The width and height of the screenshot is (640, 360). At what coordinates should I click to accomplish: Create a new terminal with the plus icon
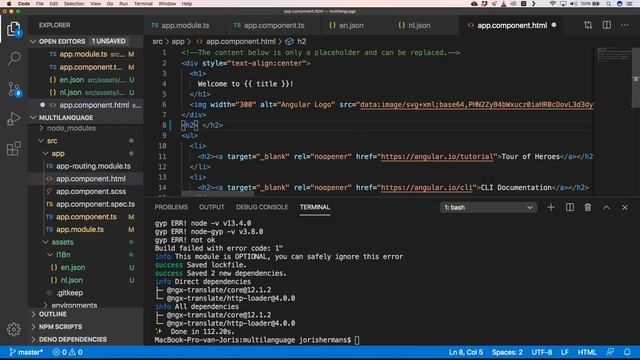point(551,207)
